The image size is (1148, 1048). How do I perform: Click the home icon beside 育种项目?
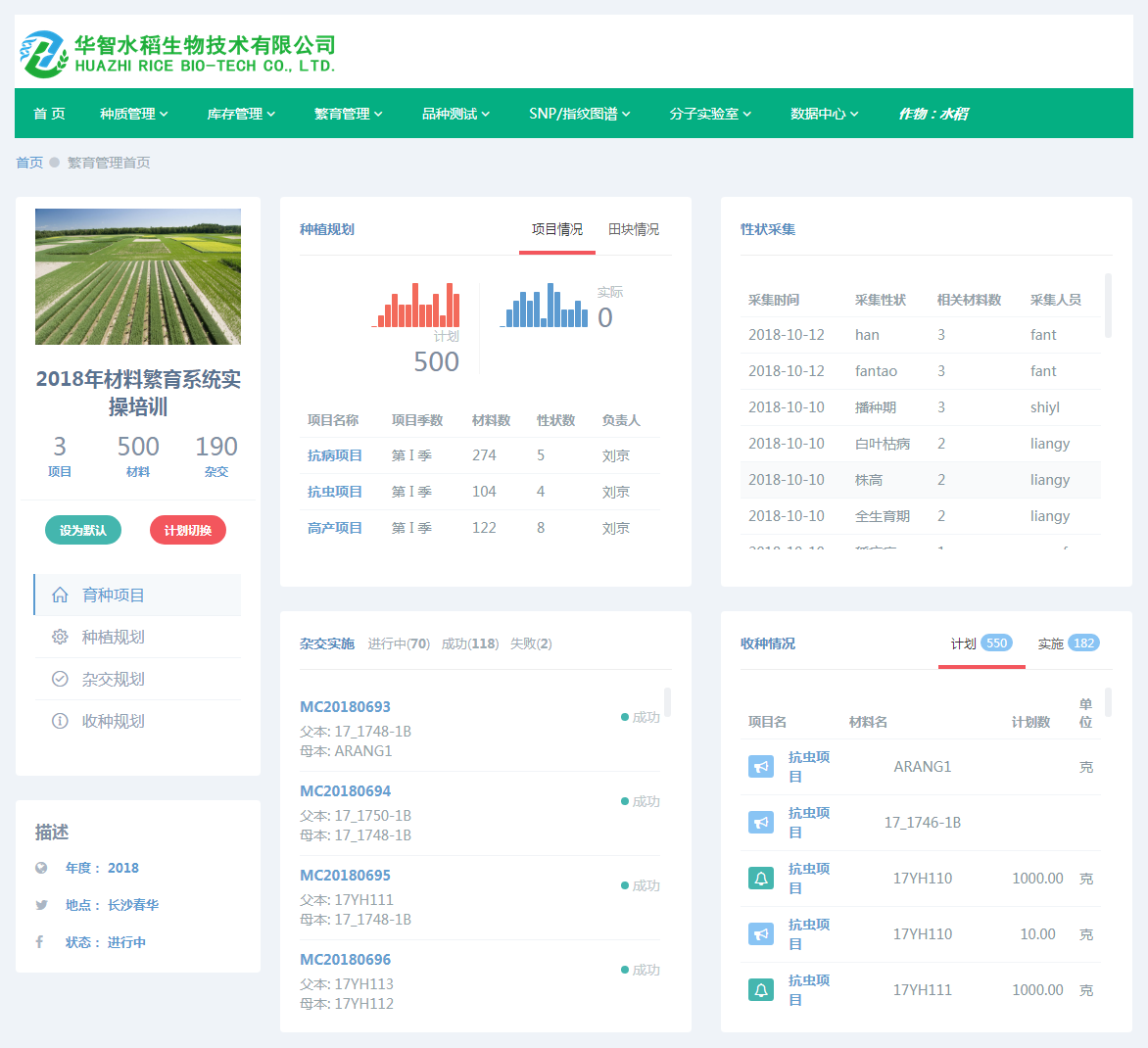pyautogui.click(x=60, y=595)
